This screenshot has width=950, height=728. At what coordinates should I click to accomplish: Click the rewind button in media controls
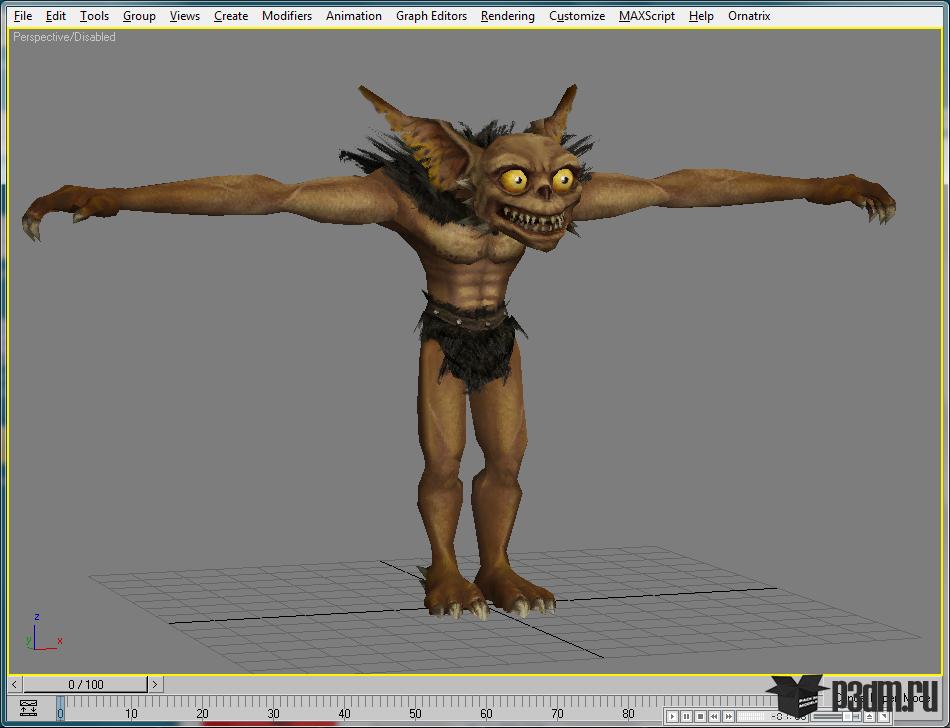[x=714, y=716]
